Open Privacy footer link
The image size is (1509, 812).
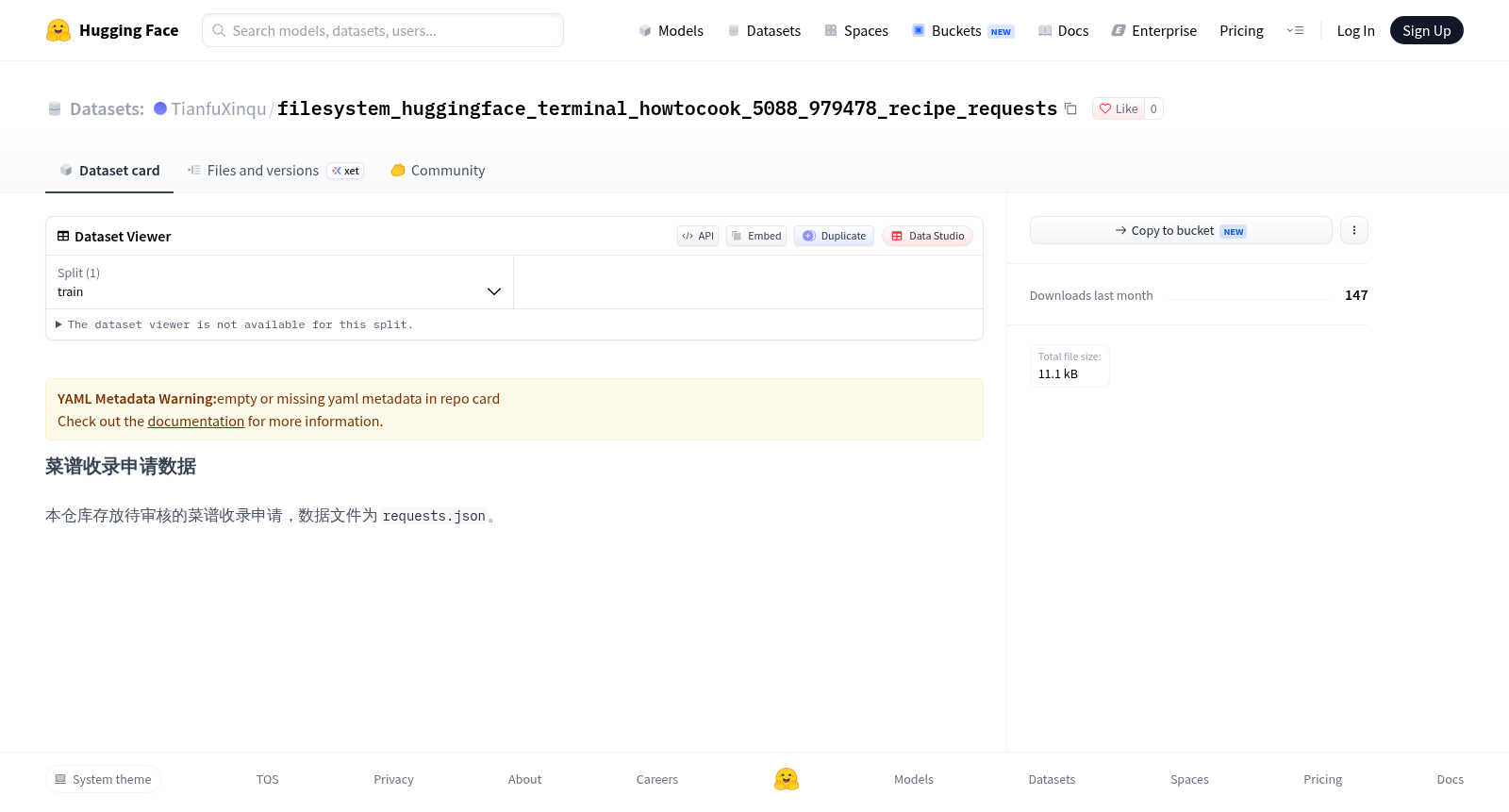point(393,779)
